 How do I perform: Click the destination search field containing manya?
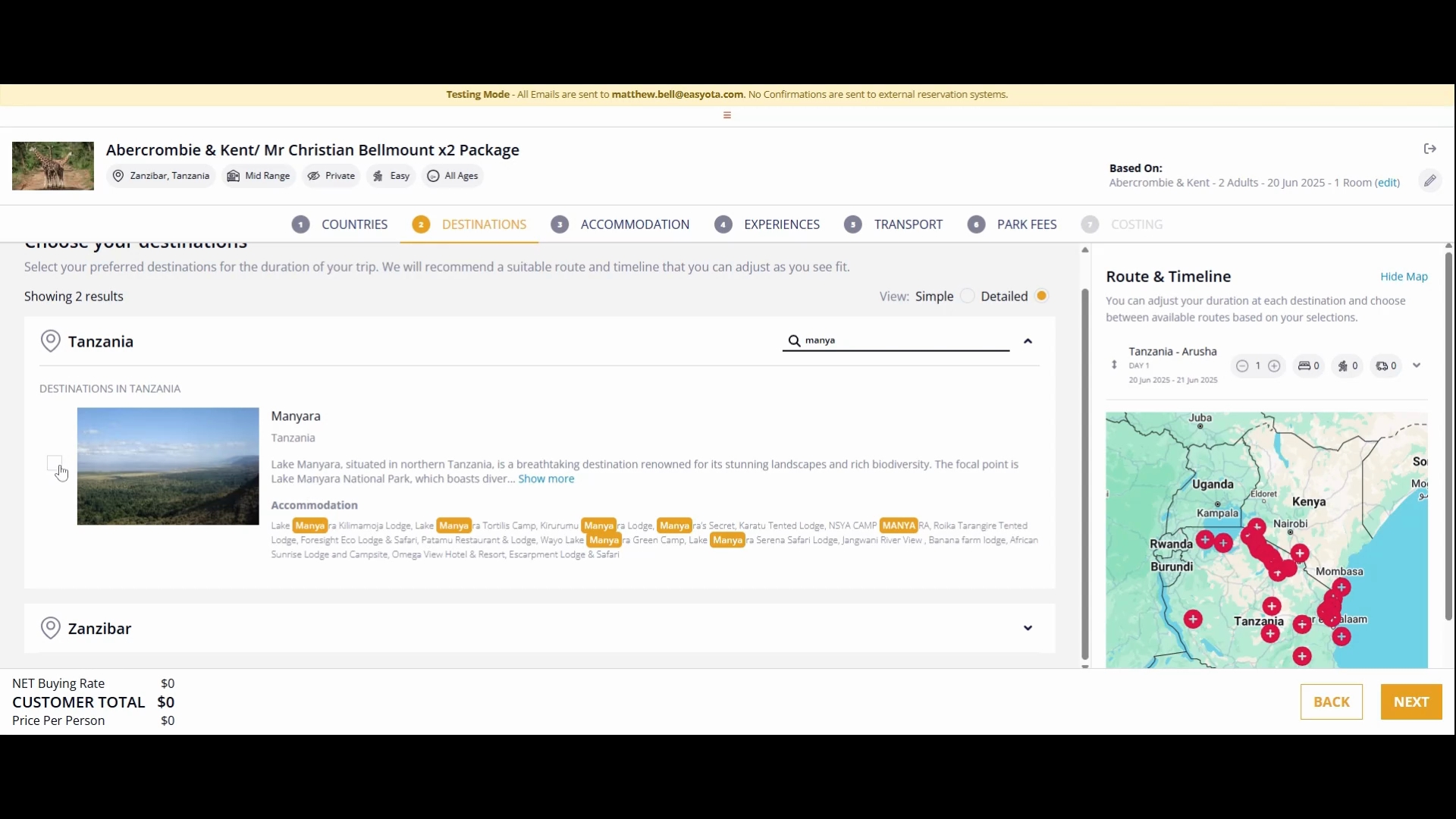point(896,340)
